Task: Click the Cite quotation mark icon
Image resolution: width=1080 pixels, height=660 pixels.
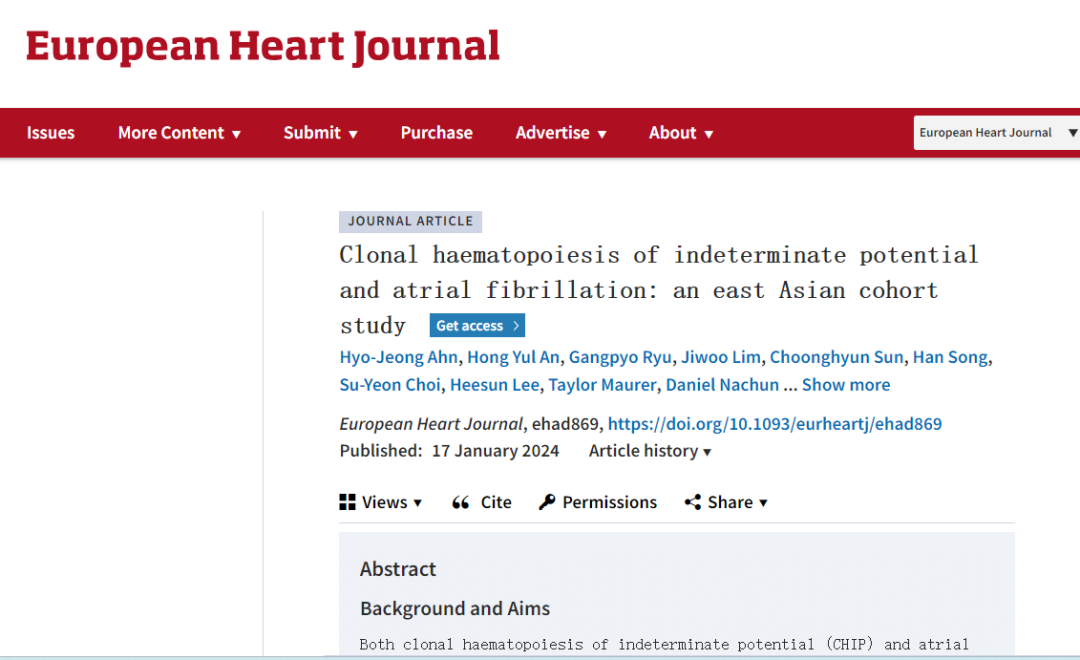Action: coord(461,502)
